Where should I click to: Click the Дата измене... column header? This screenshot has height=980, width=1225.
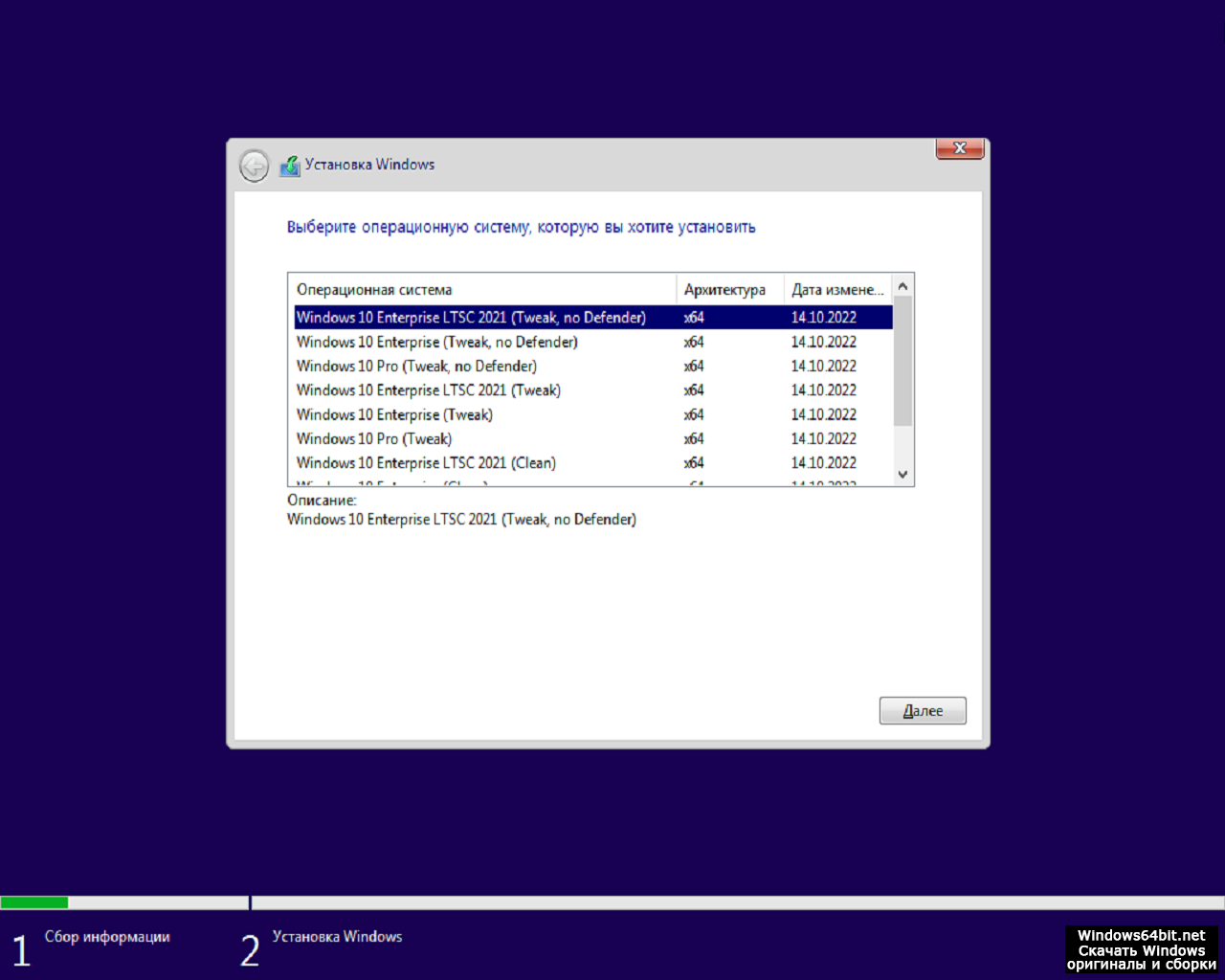pyautogui.click(x=836, y=290)
